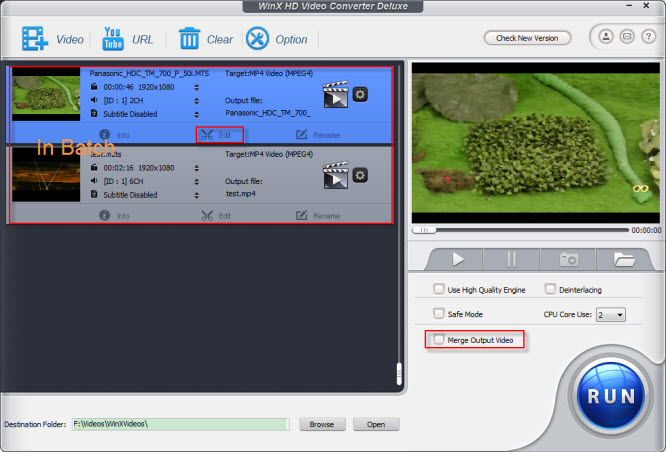Take a snapshot with camera icon

coord(568,259)
